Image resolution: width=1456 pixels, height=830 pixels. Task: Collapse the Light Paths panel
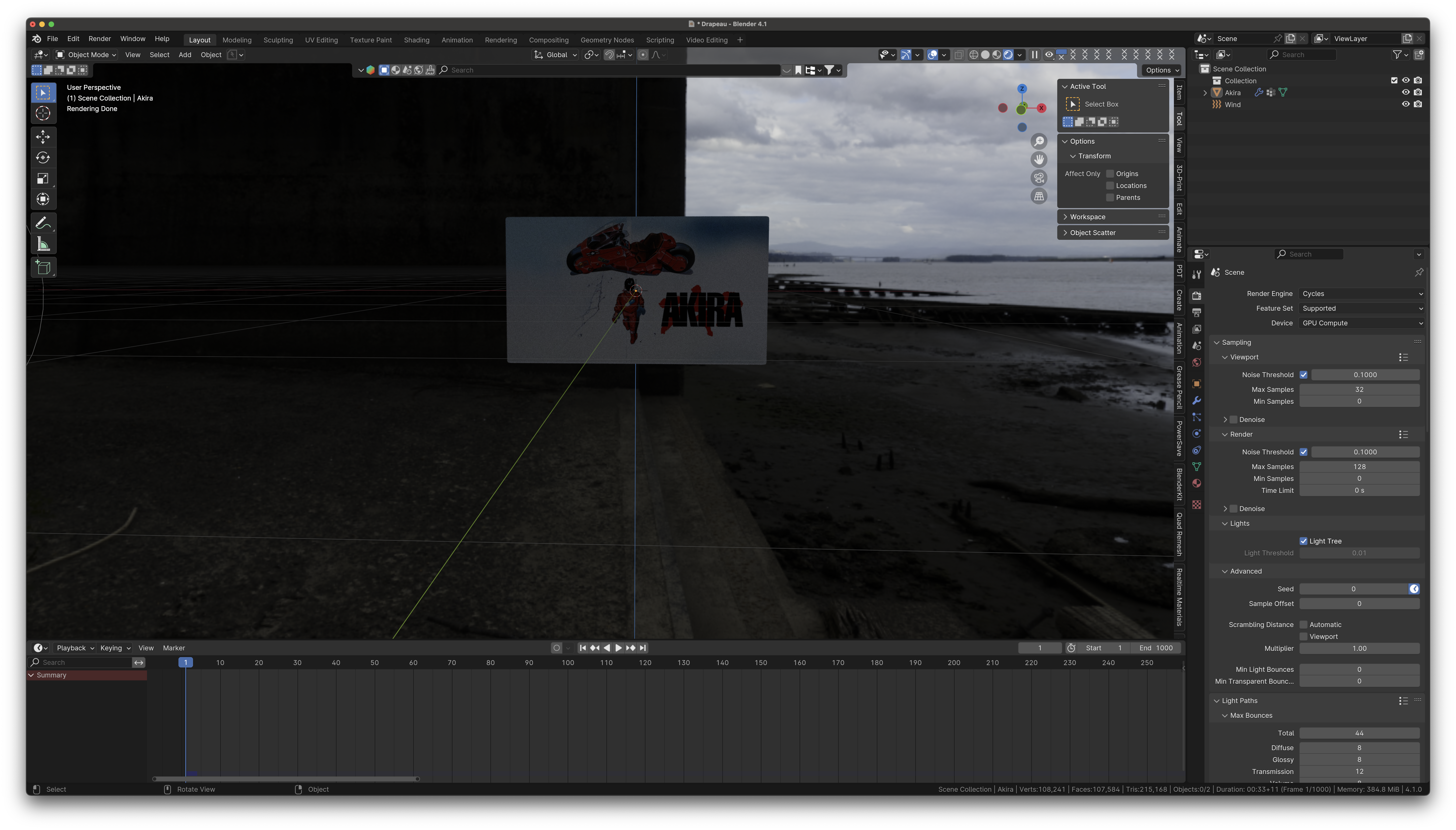(x=1239, y=701)
